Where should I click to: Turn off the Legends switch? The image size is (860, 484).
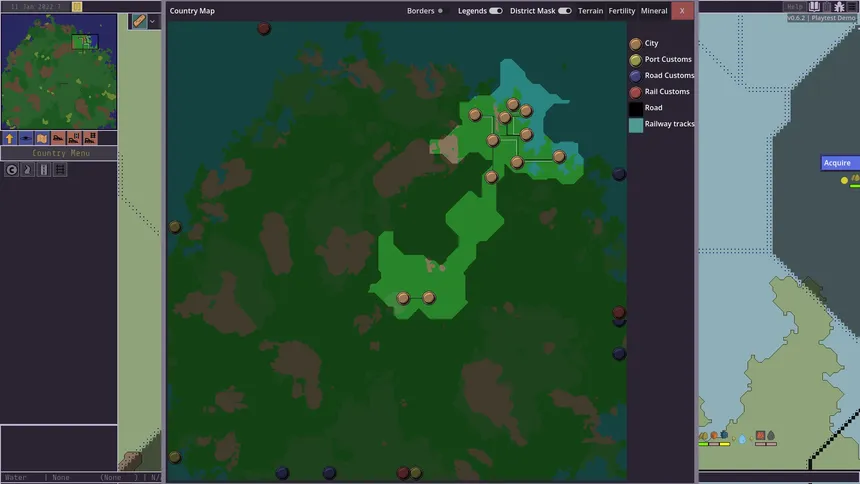pos(496,10)
